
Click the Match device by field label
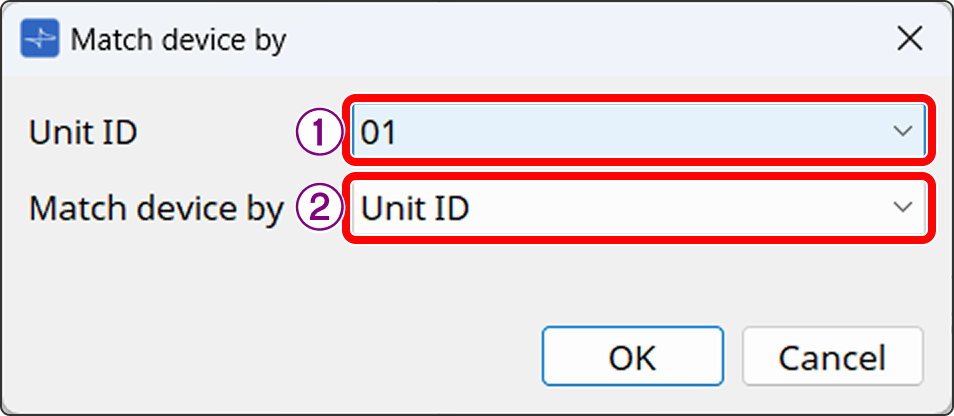[x=157, y=208]
